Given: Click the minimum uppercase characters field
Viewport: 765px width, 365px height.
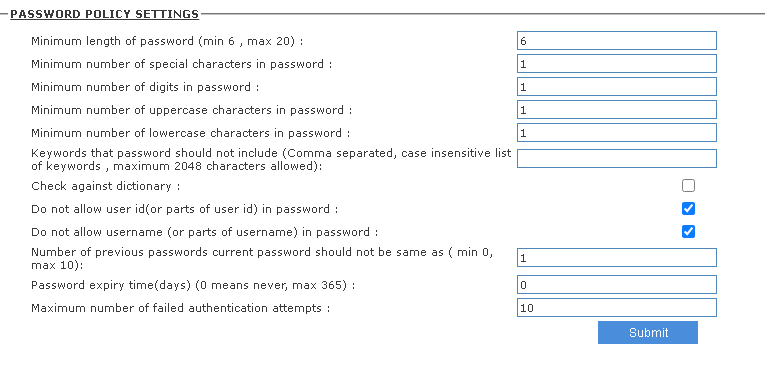Looking at the screenshot, I should (617, 109).
